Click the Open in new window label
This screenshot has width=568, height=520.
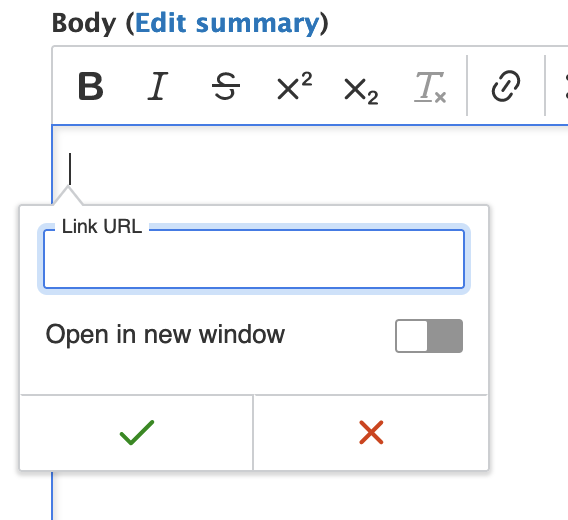coord(165,334)
